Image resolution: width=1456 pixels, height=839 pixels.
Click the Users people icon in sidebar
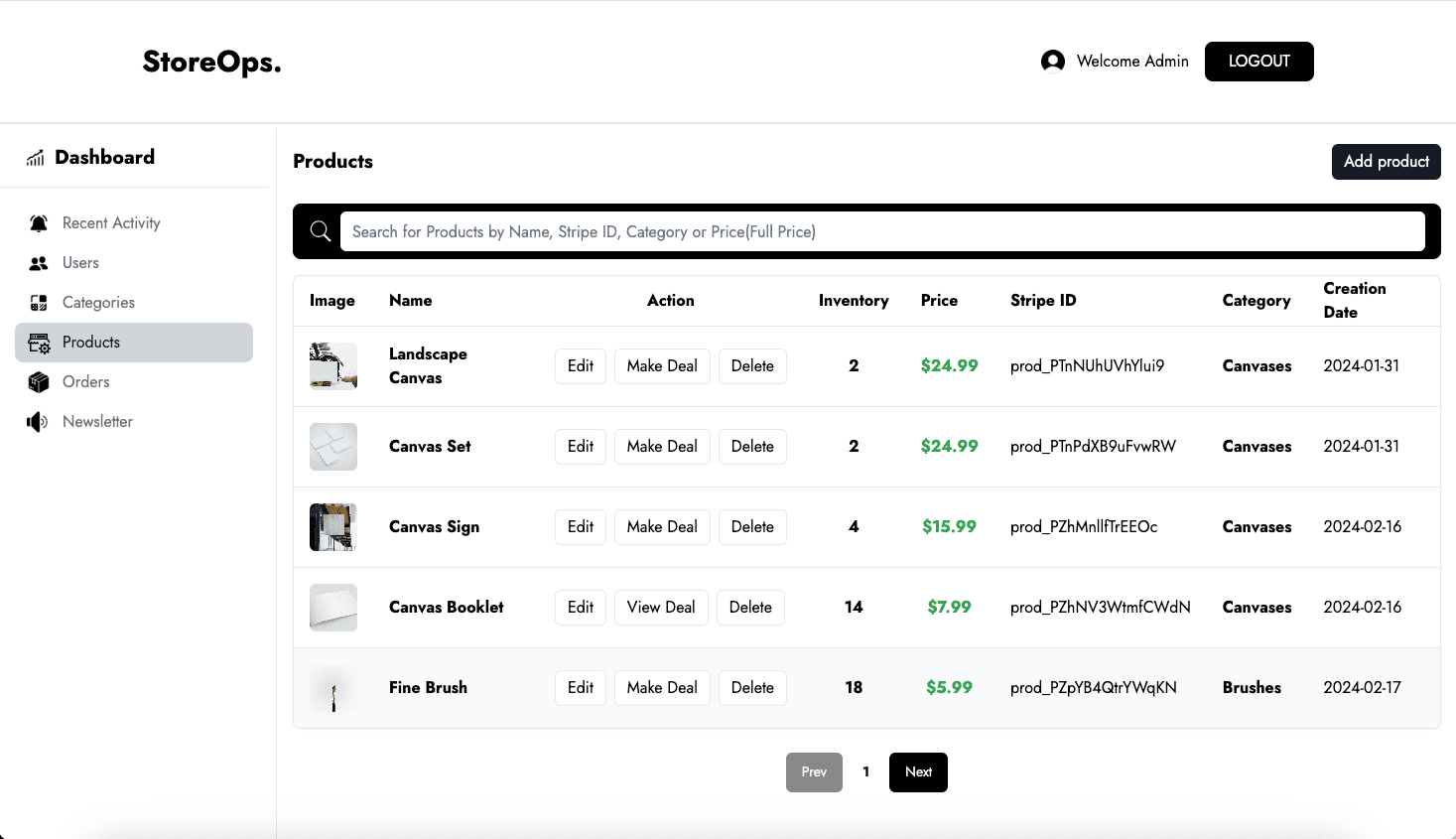[x=39, y=263]
